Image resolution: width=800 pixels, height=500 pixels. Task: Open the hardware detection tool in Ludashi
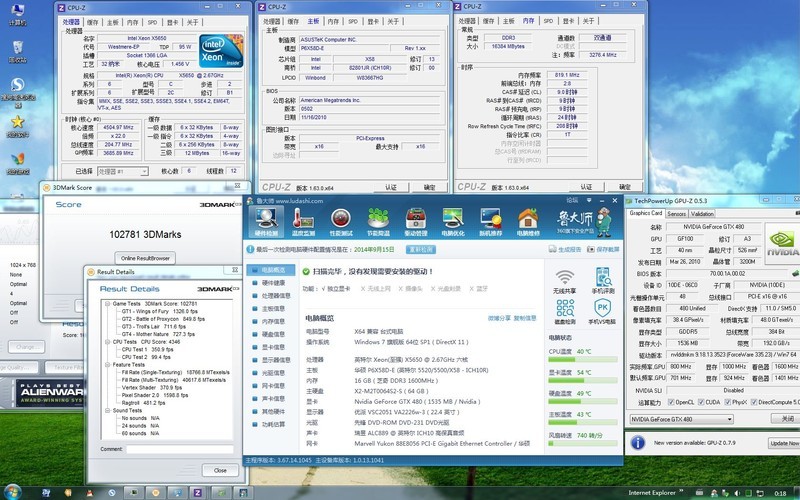click(266, 221)
